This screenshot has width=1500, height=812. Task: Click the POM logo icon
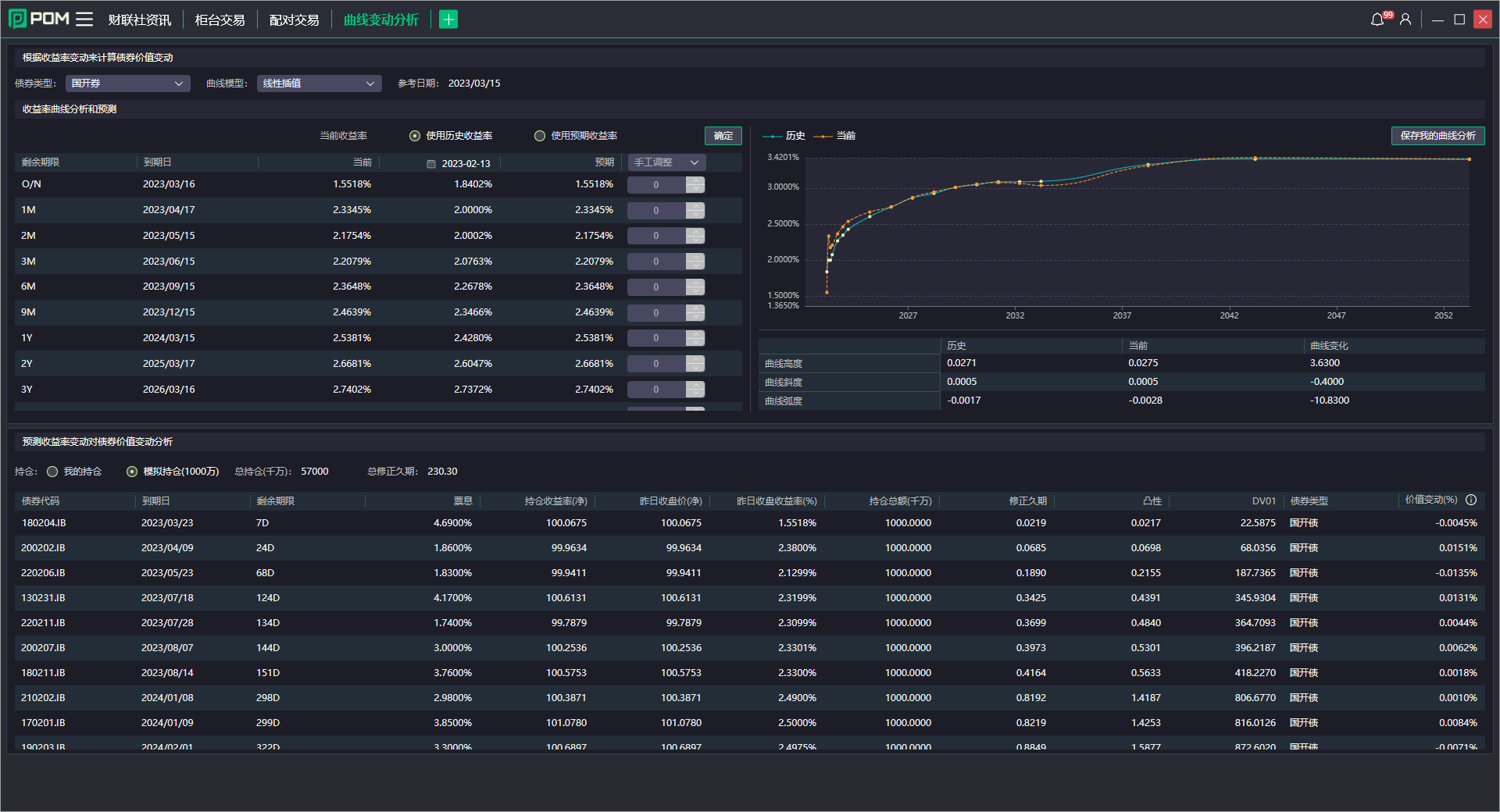[x=17, y=20]
